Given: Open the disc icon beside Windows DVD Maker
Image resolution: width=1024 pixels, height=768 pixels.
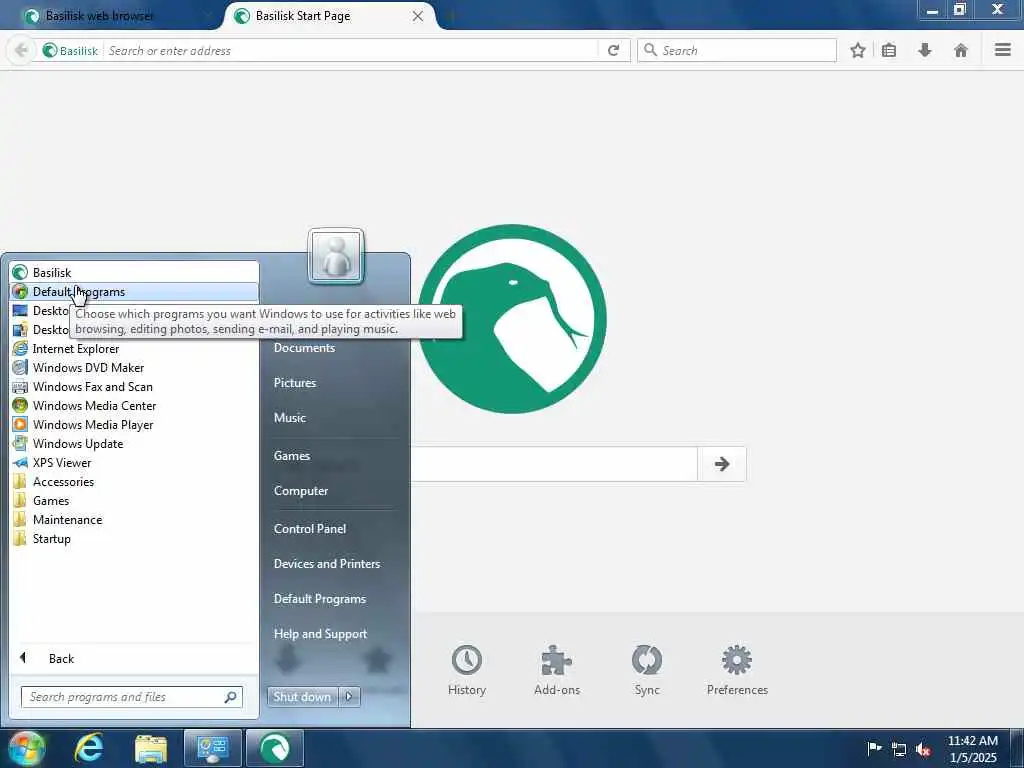Looking at the screenshot, I should point(20,368).
